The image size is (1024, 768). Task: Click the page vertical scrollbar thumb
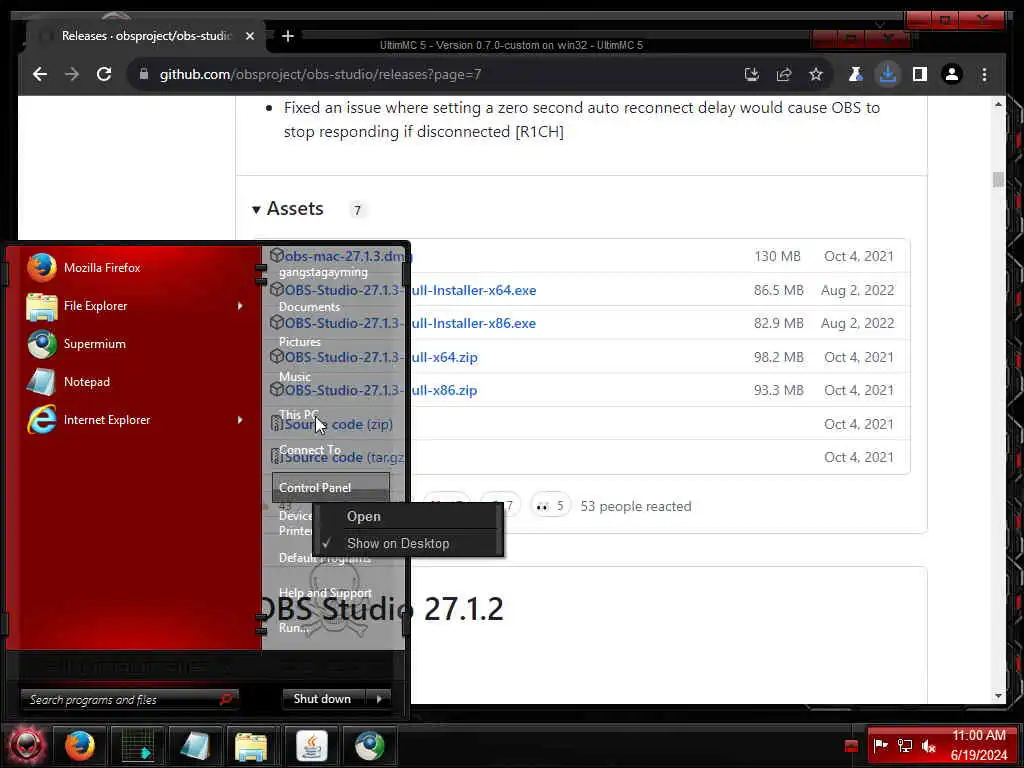pyautogui.click(x=998, y=179)
